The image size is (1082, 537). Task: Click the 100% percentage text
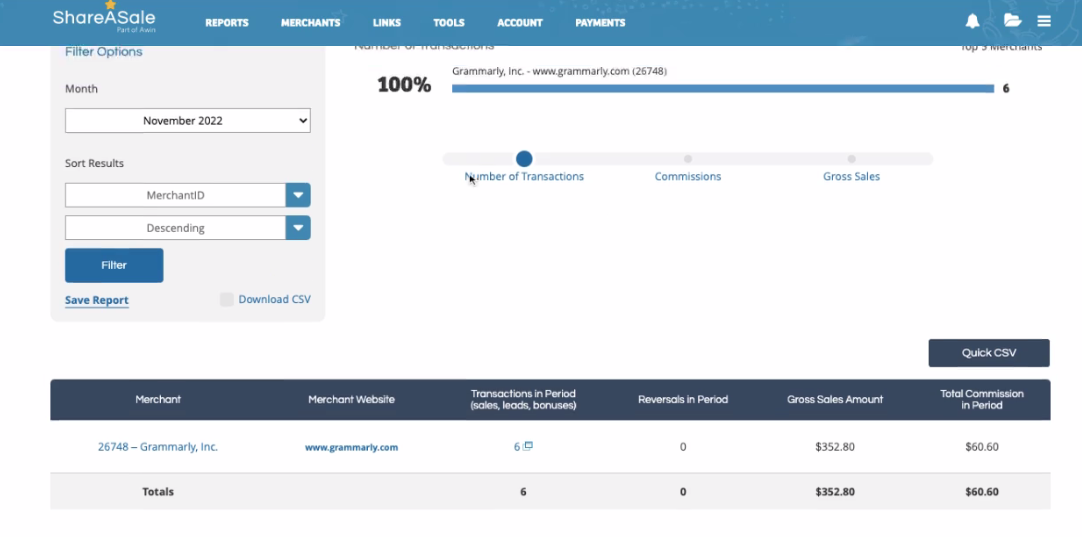(x=404, y=85)
